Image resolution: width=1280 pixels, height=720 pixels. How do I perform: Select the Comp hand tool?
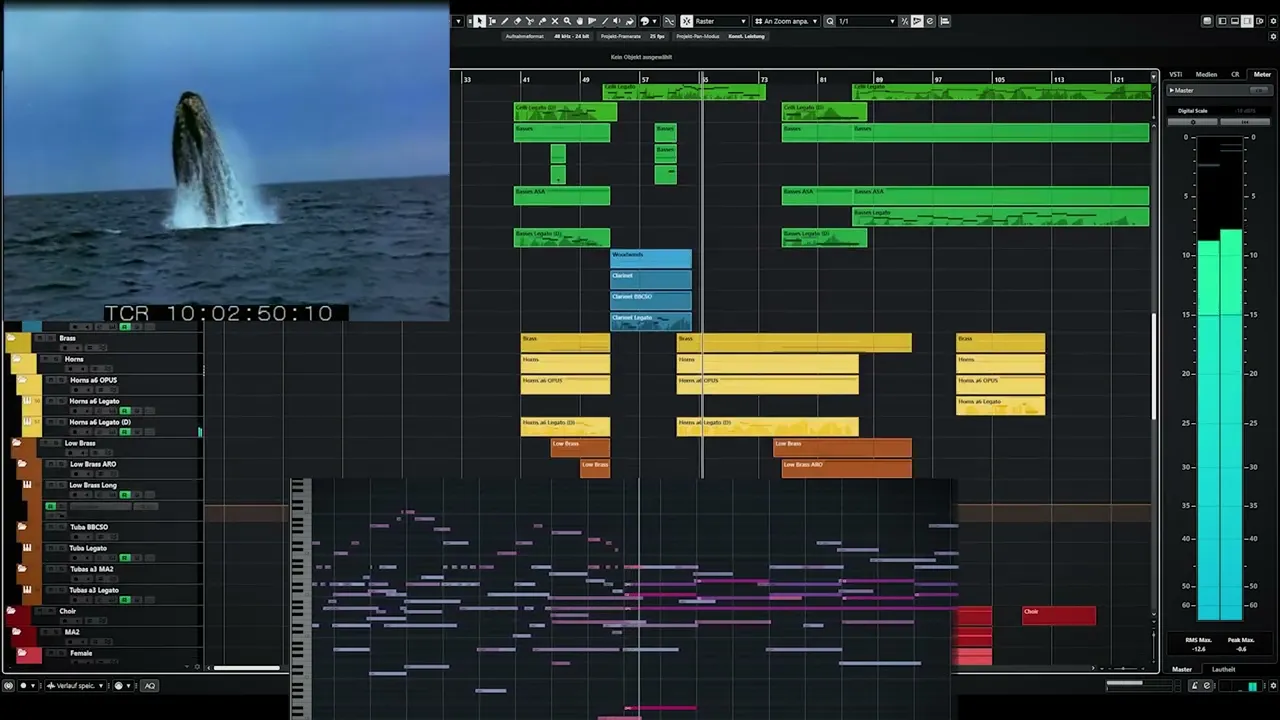click(x=580, y=21)
